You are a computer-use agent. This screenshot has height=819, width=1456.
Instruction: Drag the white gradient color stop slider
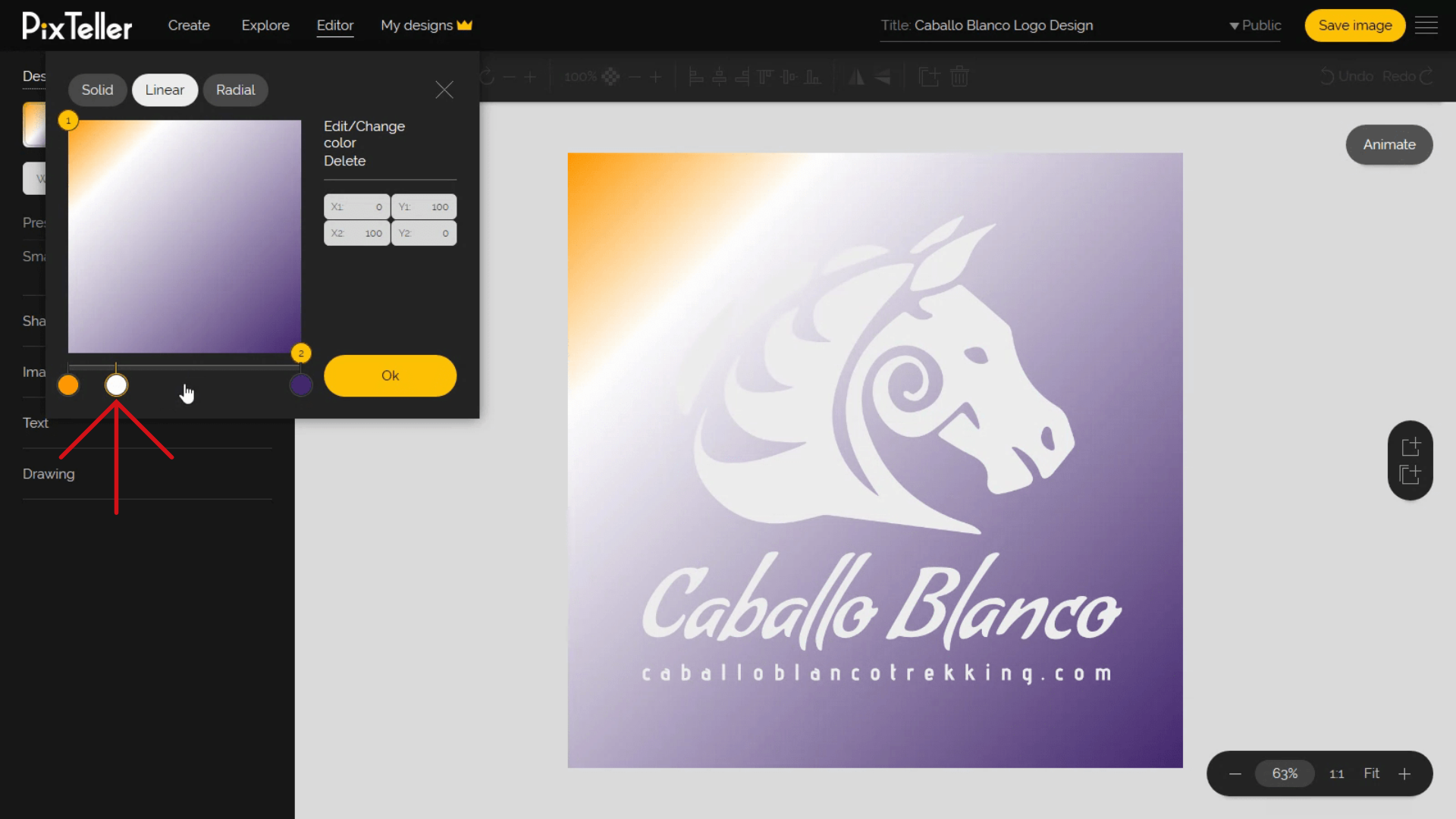[x=116, y=385]
